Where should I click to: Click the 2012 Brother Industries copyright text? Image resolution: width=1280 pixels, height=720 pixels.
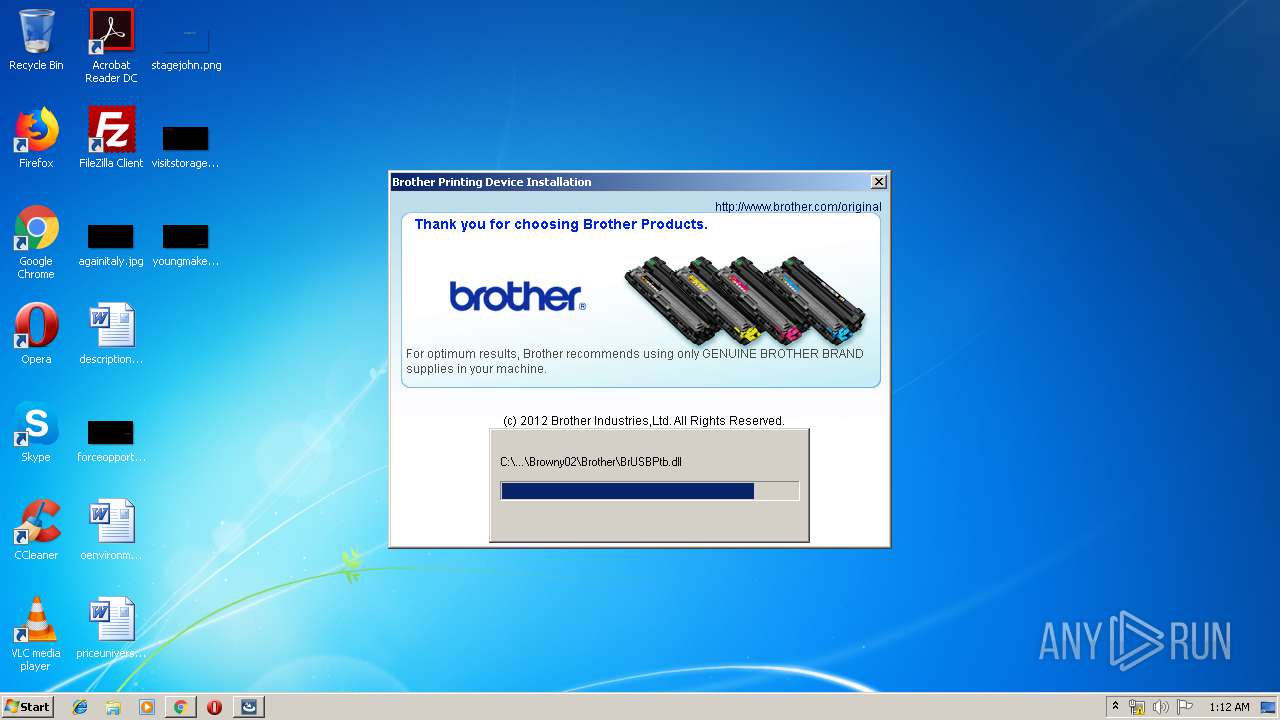644,421
